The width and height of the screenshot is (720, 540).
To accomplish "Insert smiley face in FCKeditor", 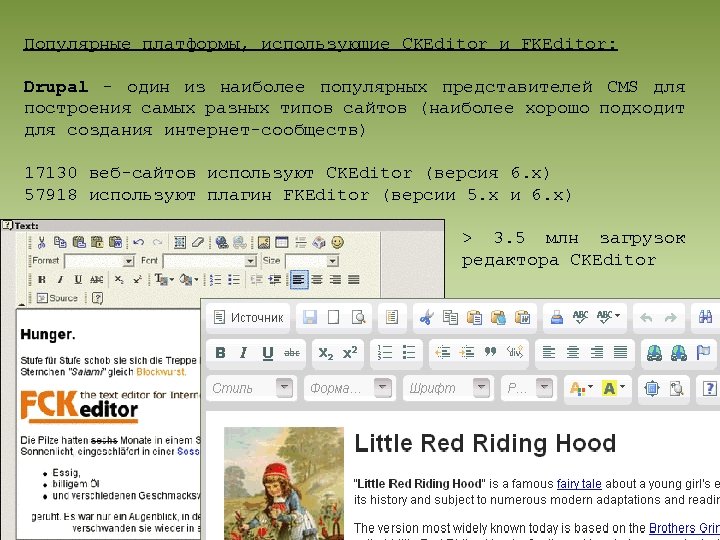I will pyautogui.click(x=338, y=242).
